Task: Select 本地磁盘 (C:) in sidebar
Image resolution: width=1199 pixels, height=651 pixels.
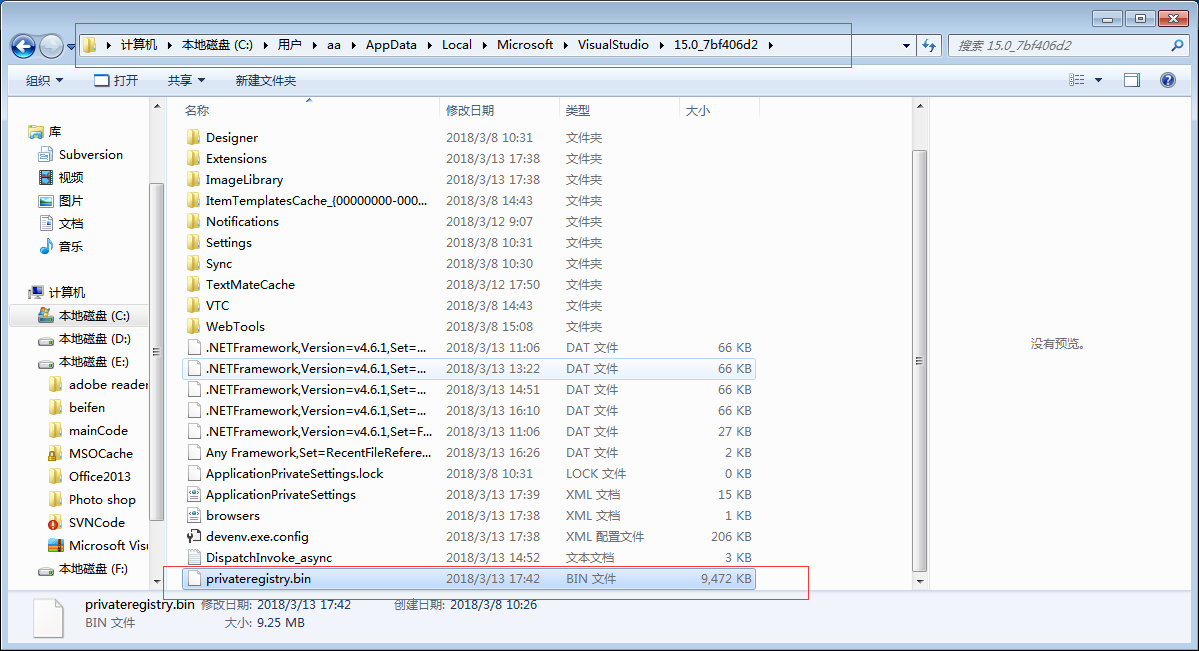Action: pos(94,315)
